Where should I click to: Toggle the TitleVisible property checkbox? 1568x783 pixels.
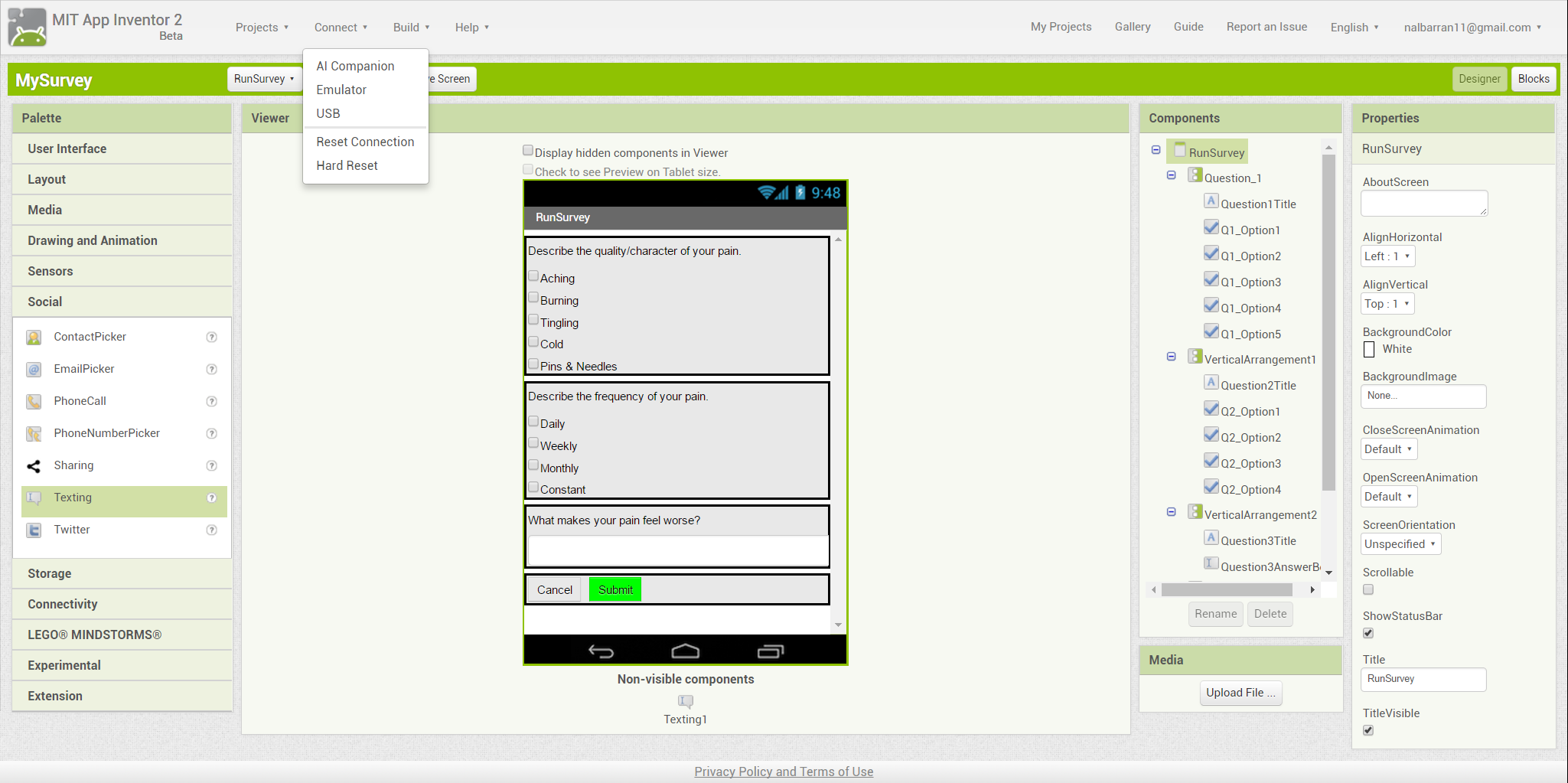[x=1368, y=730]
